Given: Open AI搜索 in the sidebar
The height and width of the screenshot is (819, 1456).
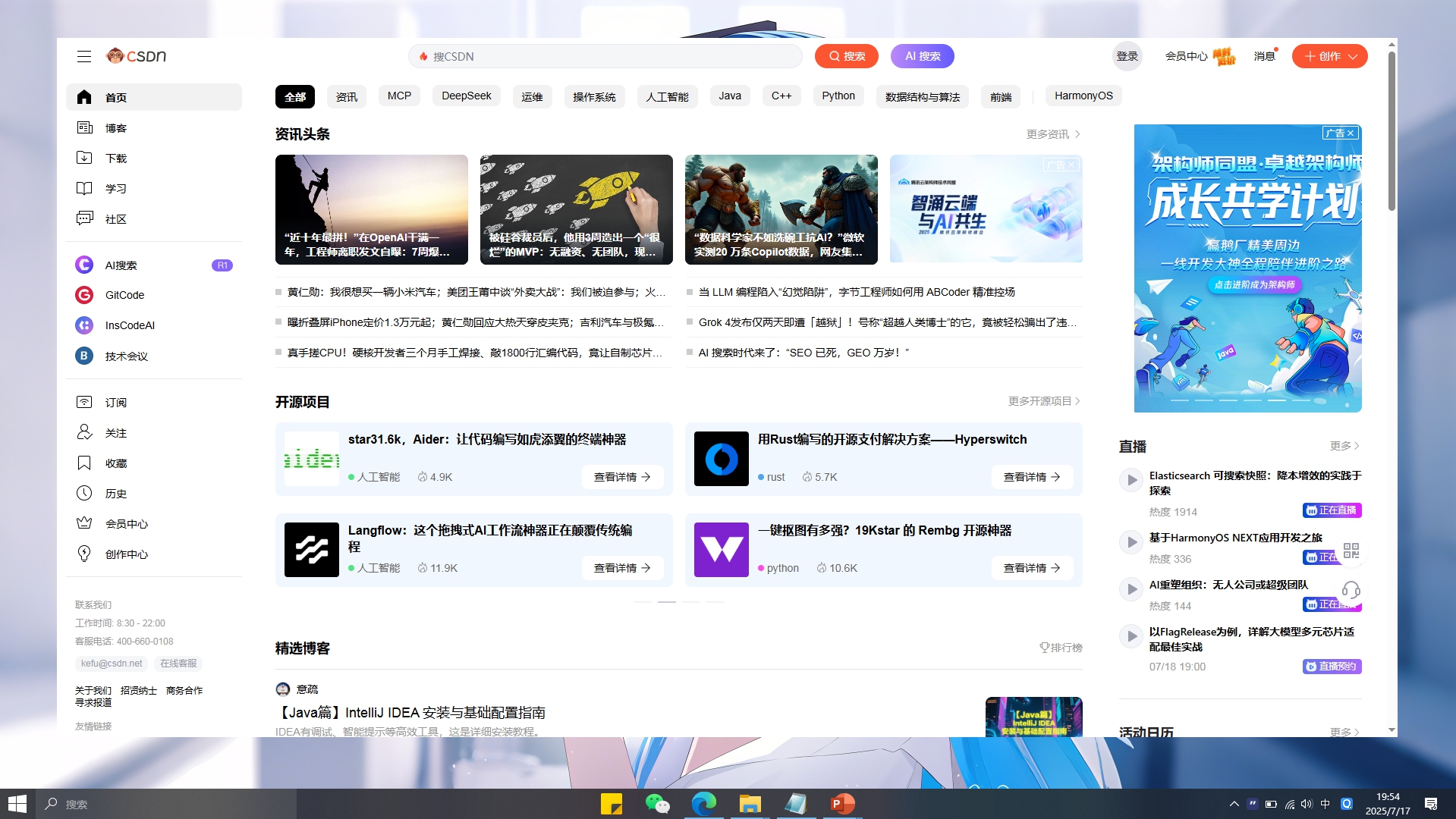Looking at the screenshot, I should [x=154, y=265].
